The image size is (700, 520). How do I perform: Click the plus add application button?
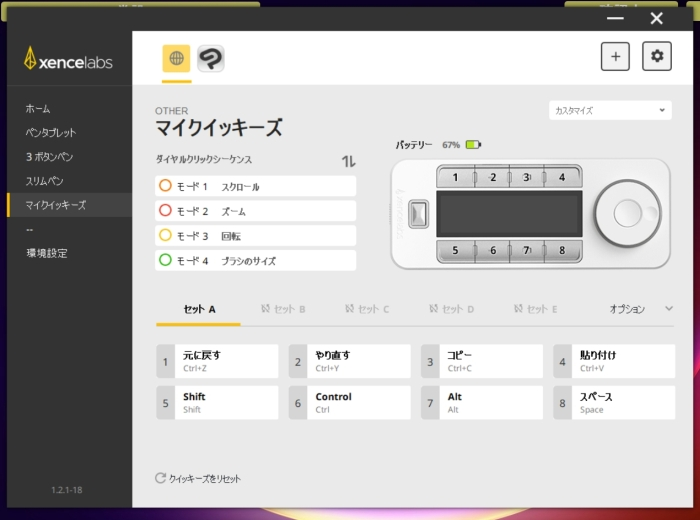pyautogui.click(x=615, y=57)
